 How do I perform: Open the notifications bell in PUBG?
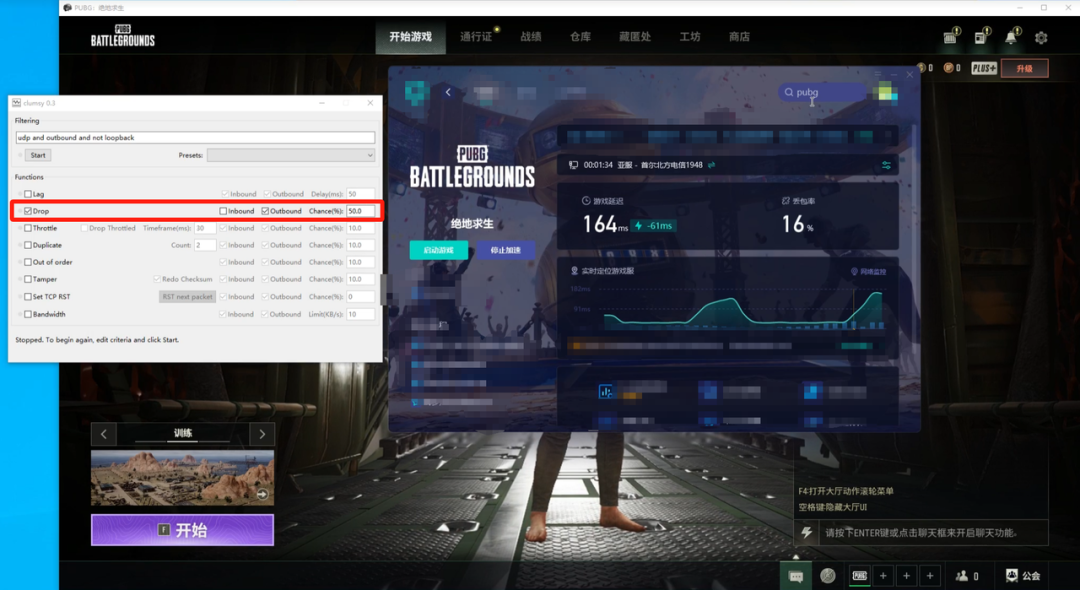(1010, 37)
